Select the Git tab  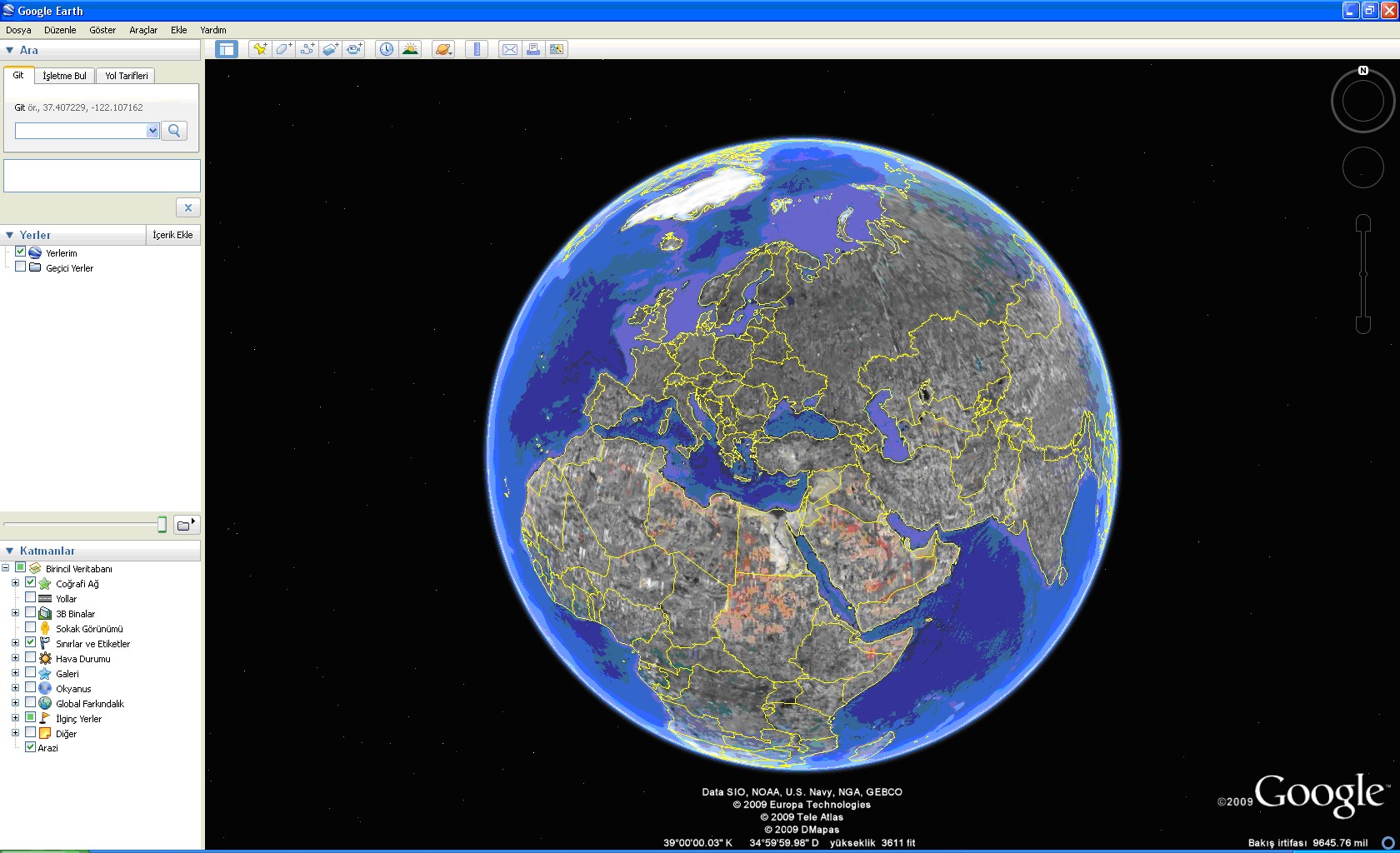click(18, 75)
